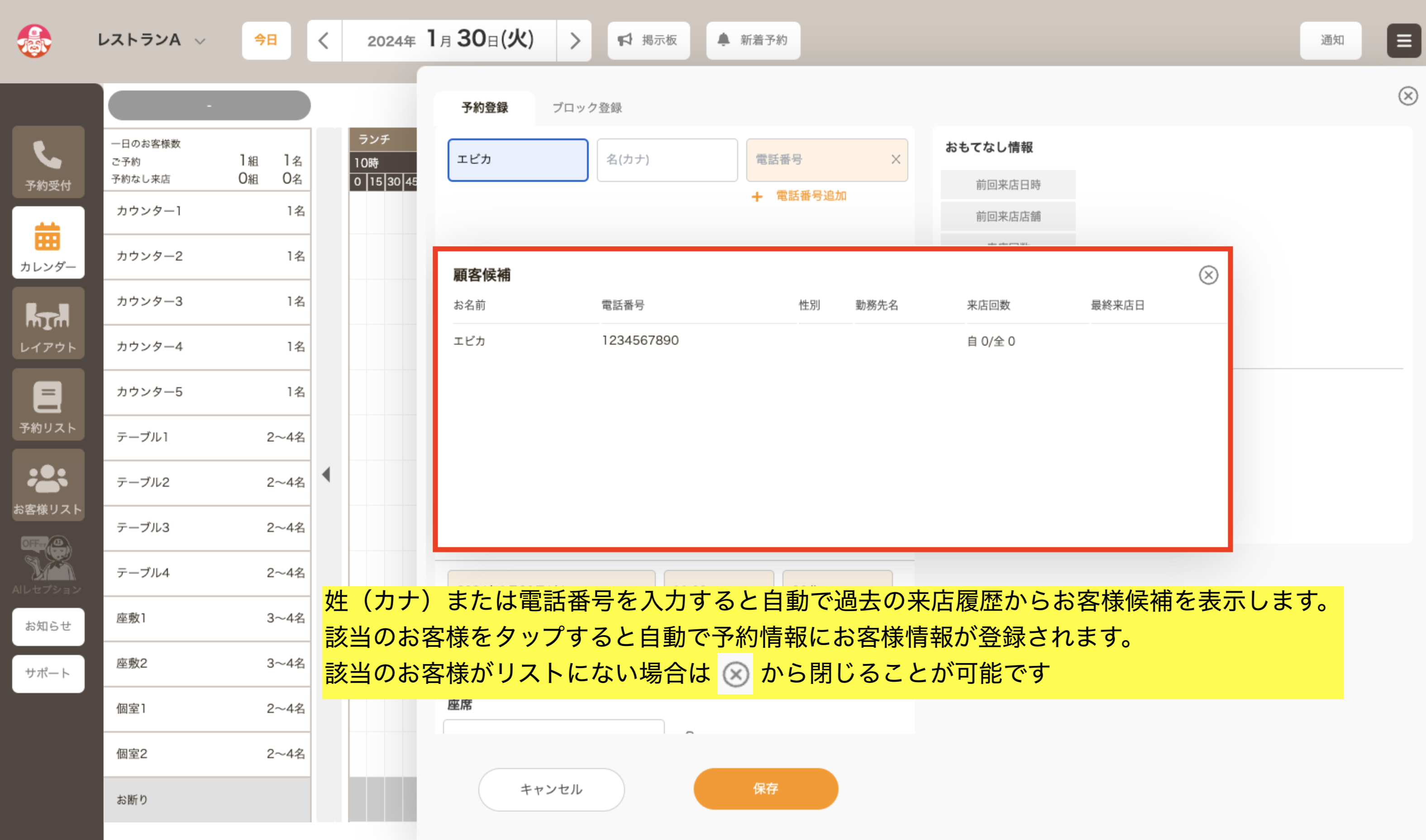Close the reservation registration panel
The image size is (1426, 840).
[1407, 95]
